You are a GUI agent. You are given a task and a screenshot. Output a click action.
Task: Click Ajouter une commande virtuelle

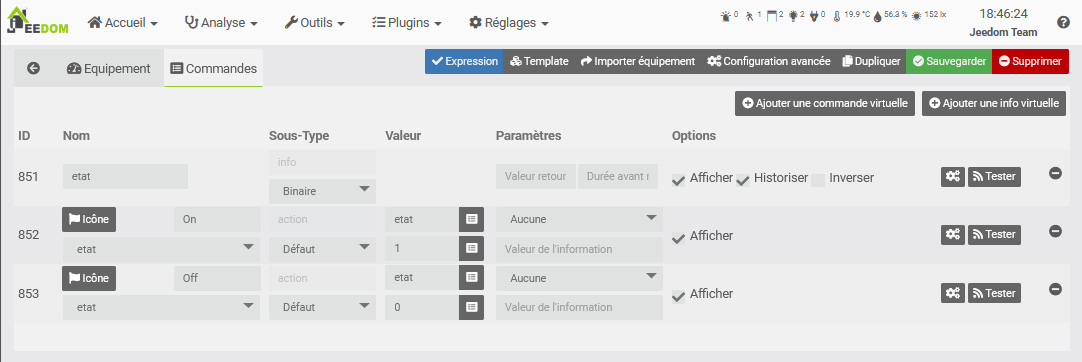pyautogui.click(x=825, y=103)
